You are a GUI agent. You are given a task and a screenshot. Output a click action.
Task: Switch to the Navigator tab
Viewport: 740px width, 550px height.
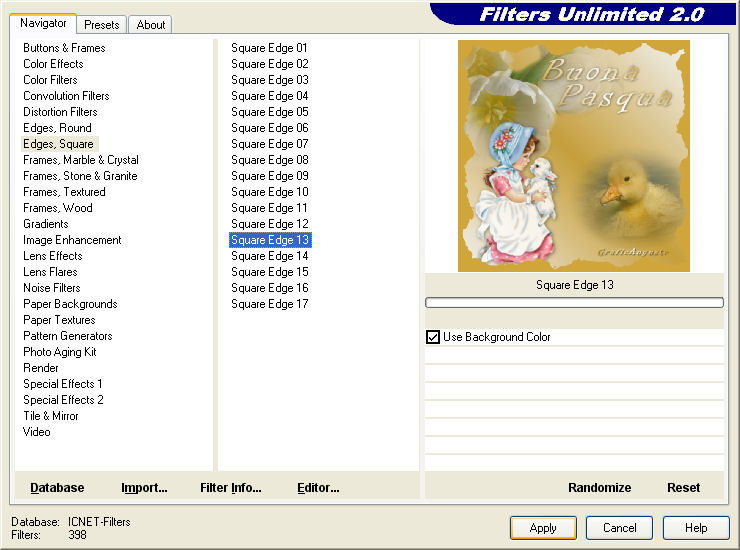[43, 23]
